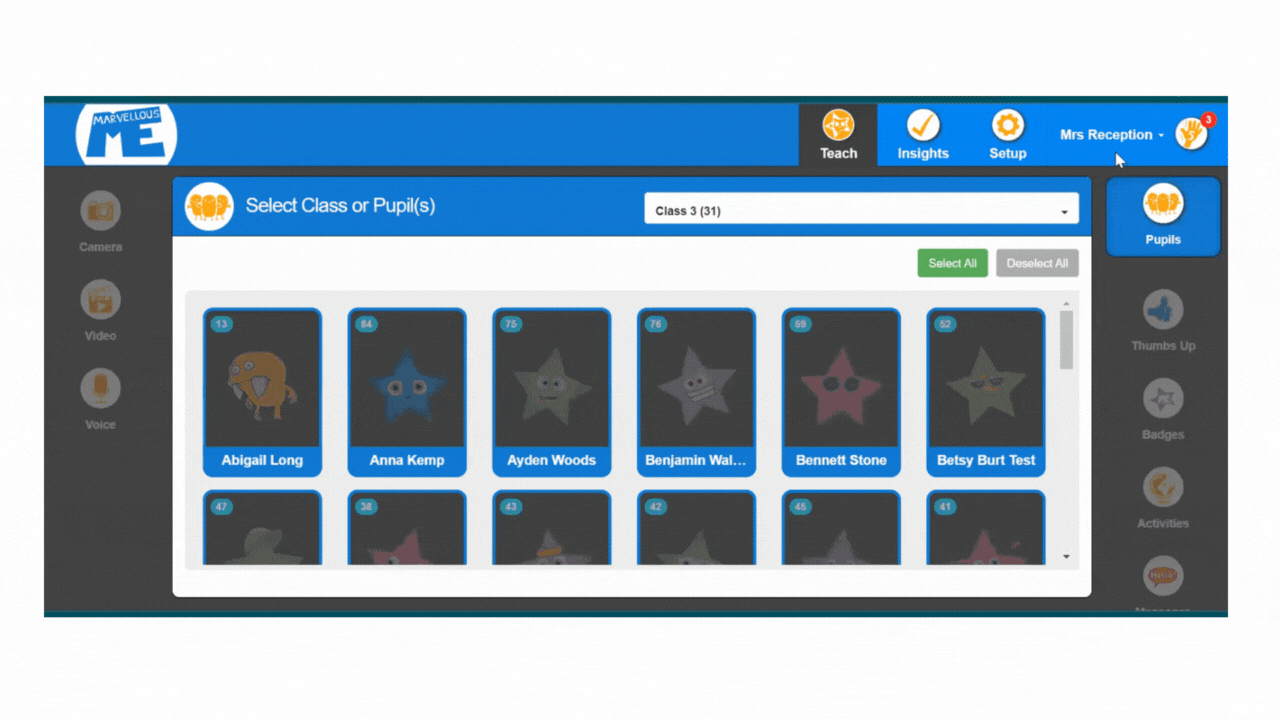The width and height of the screenshot is (1280, 720).
Task: Expand the Mrs Reception user menu
Action: 1111,135
